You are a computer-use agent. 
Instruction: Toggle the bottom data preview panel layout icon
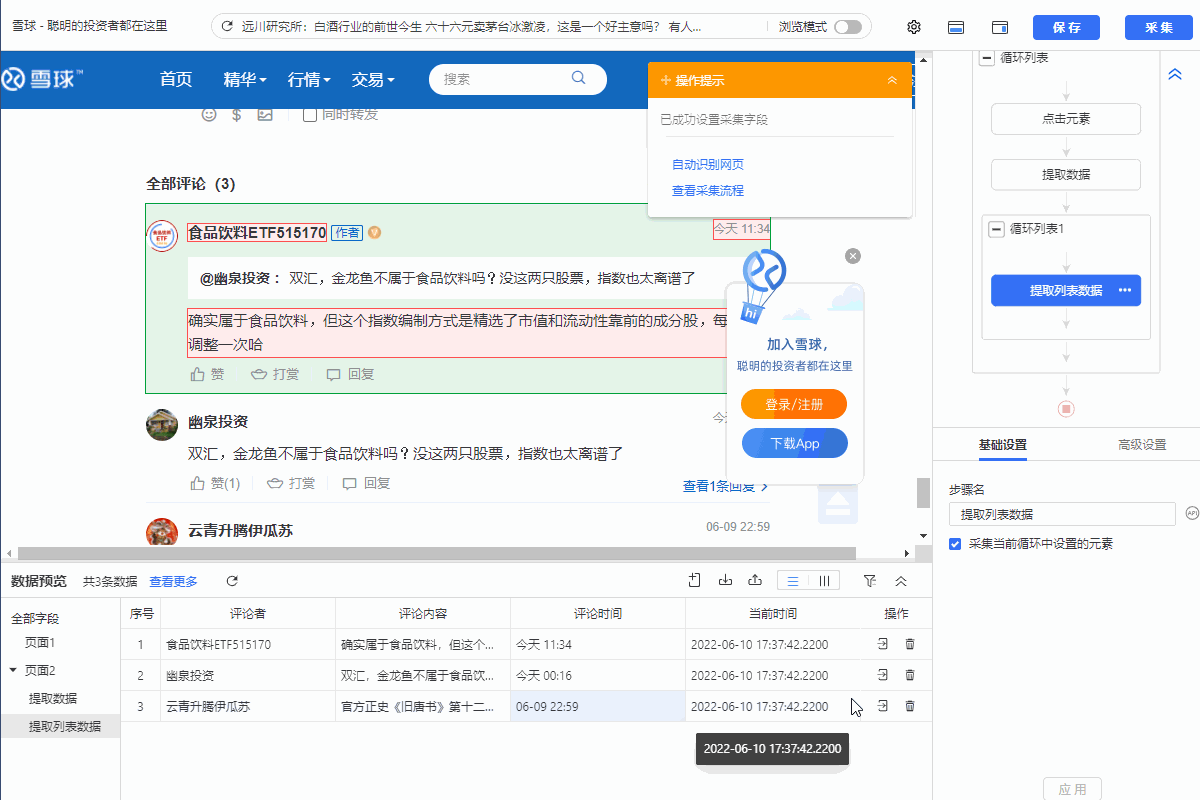click(x=956, y=27)
